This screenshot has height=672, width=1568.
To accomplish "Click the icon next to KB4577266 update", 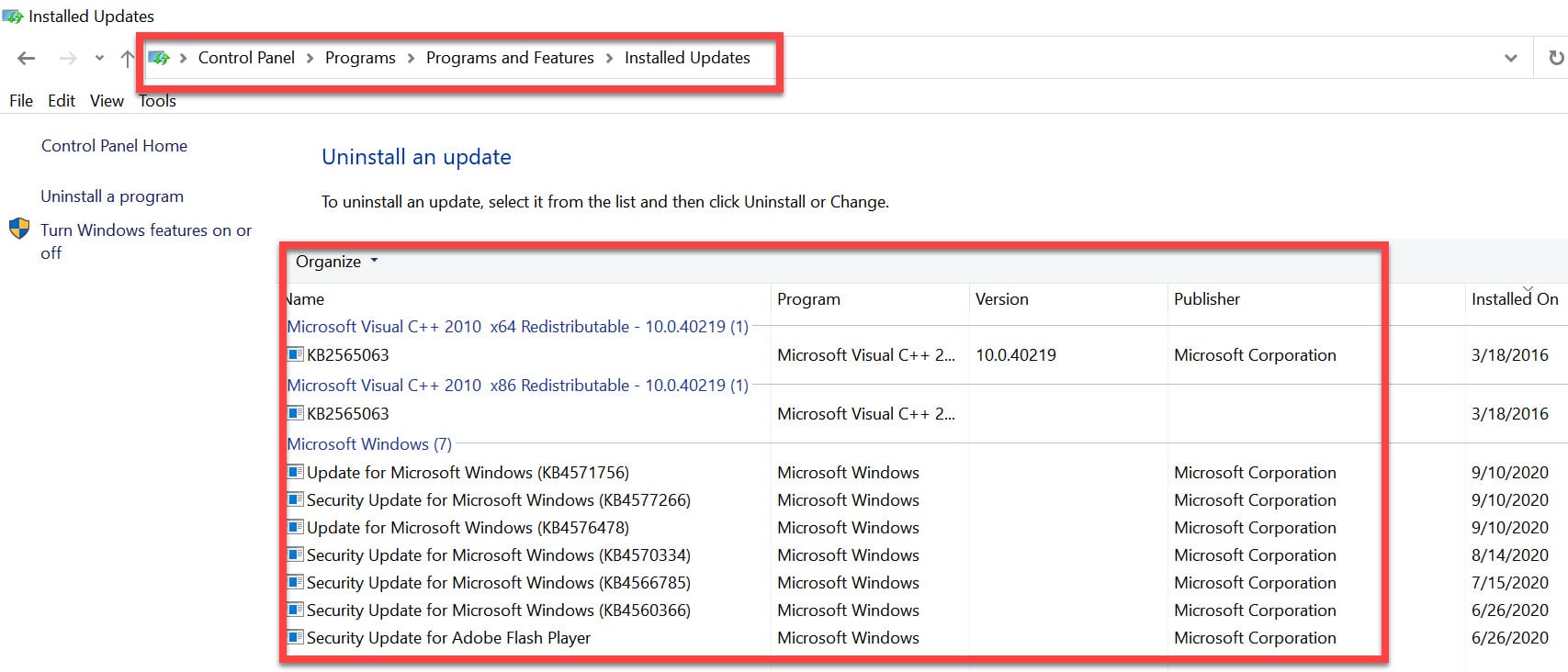I will (x=295, y=499).
